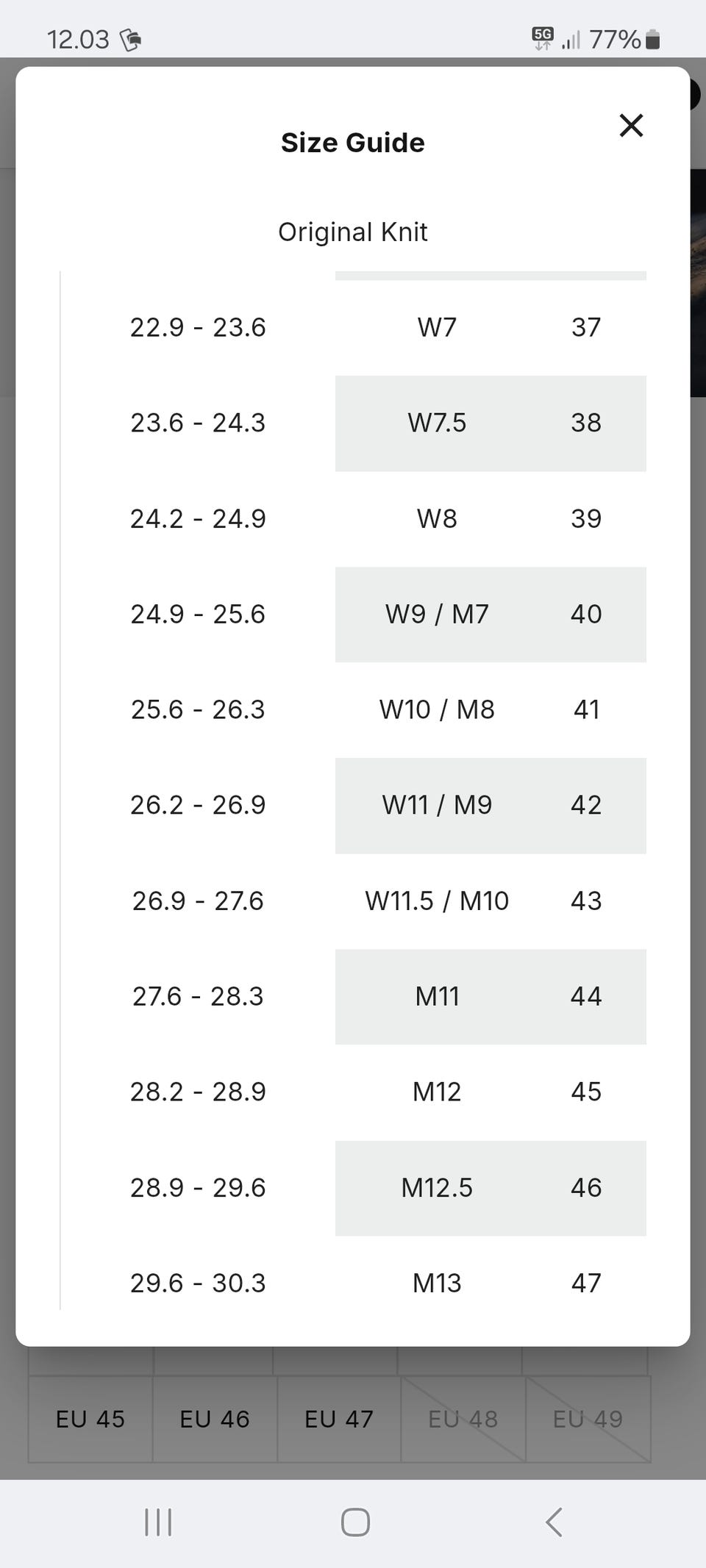706x1568 pixels.
Task: Tap the Android home button icon
Action: (x=355, y=1522)
